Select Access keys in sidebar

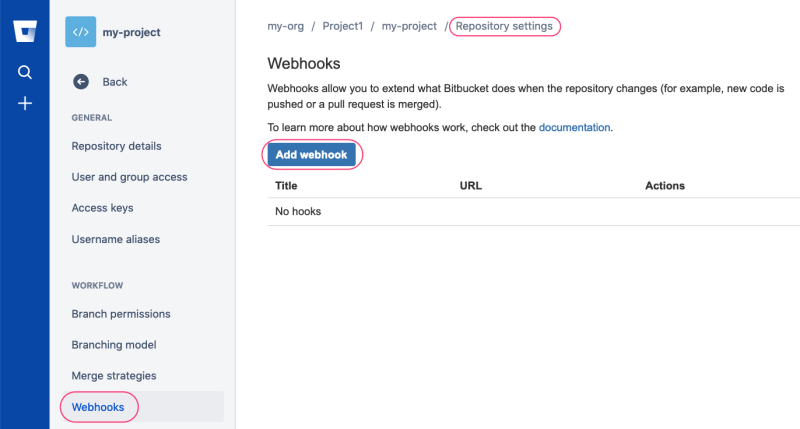[102, 208]
